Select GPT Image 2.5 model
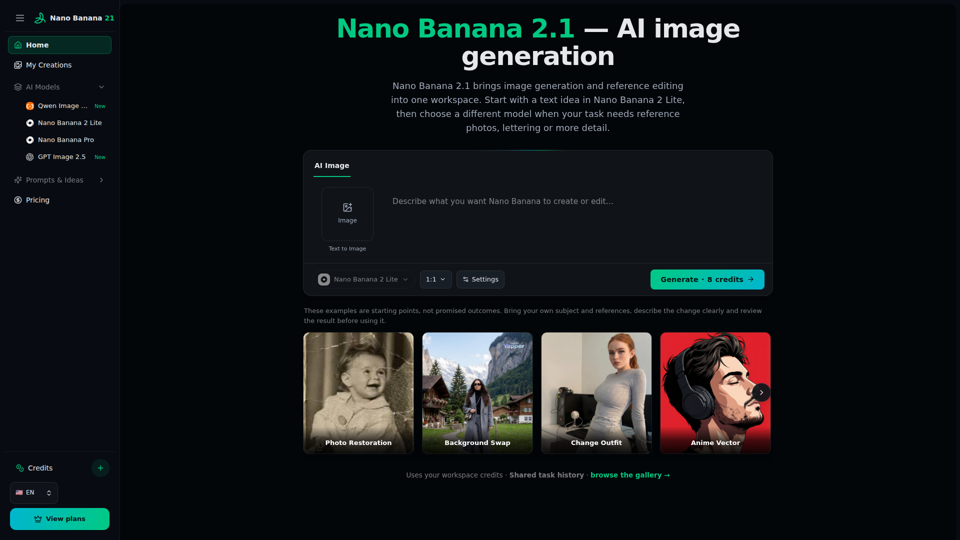Image resolution: width=960 pixels, height=540 pixels. click(64, 157)
